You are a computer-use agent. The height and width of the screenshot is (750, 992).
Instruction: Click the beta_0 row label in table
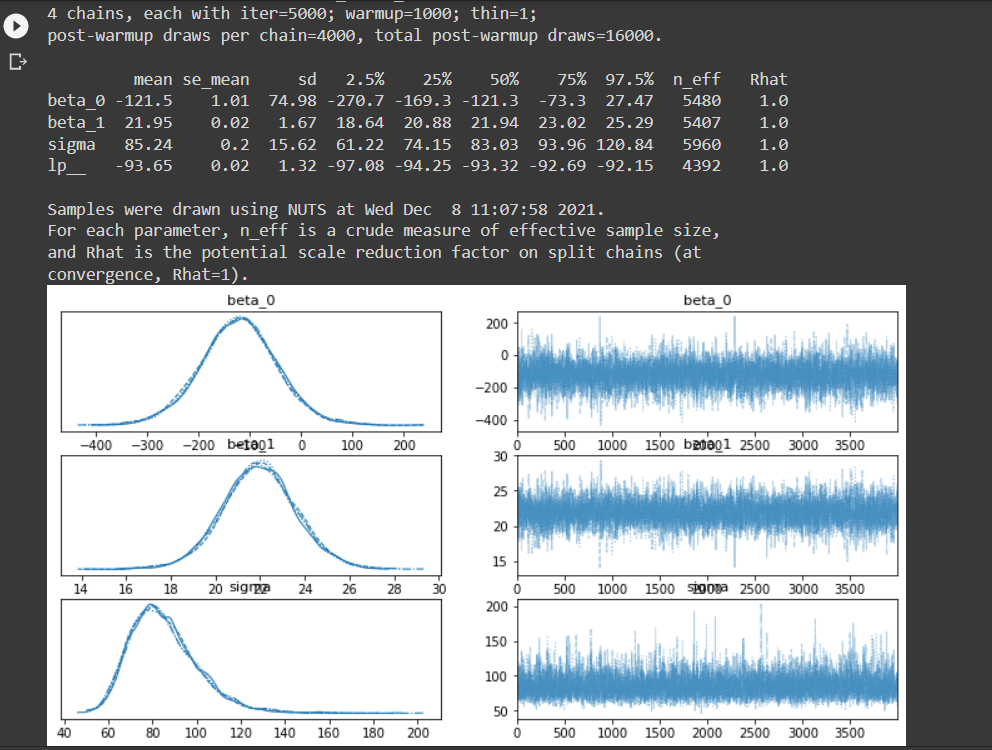[x=76, y=101]
